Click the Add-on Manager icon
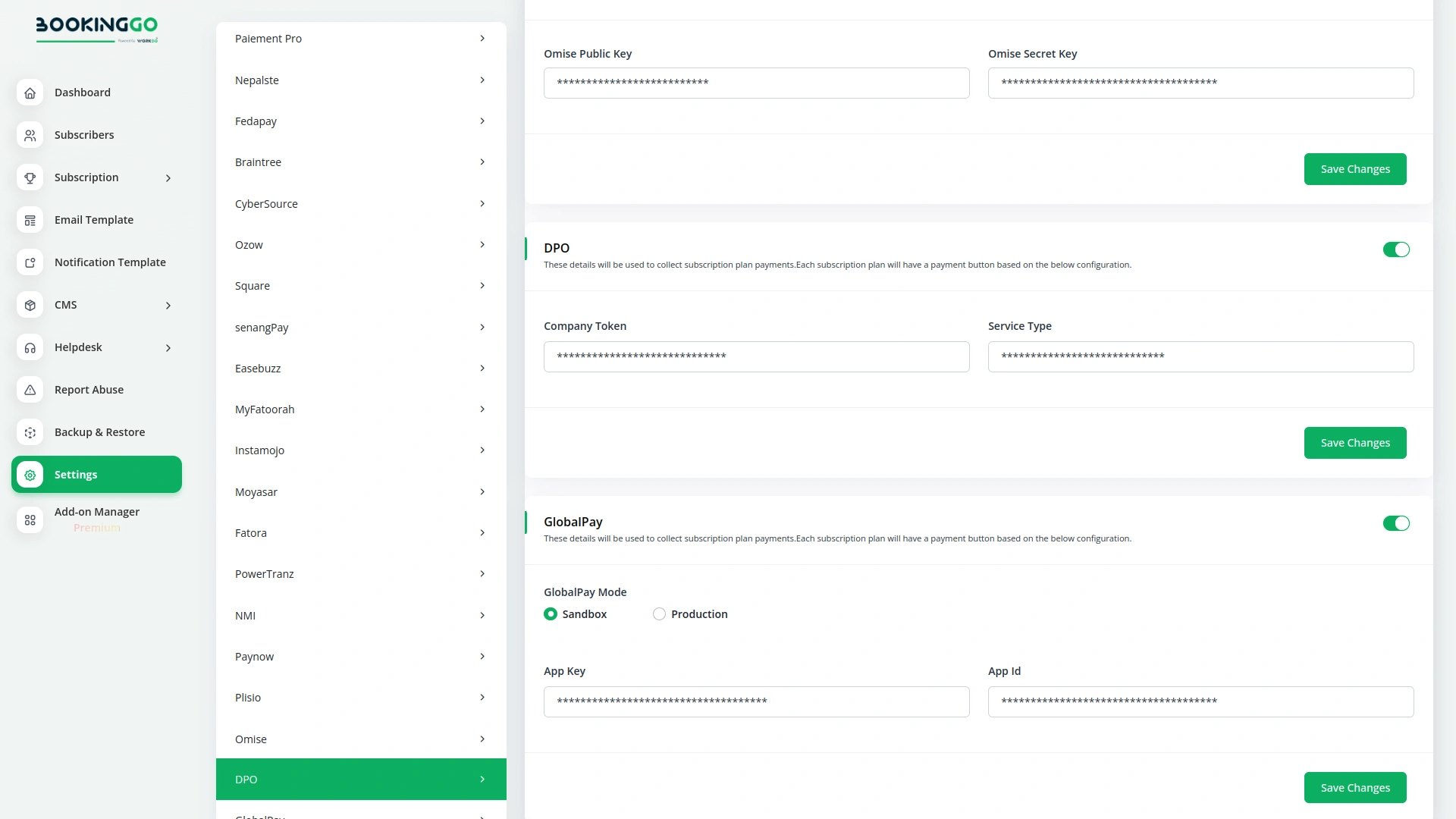Image resolution: width=1456 pixels, height=819 pixels. point(30,520)
